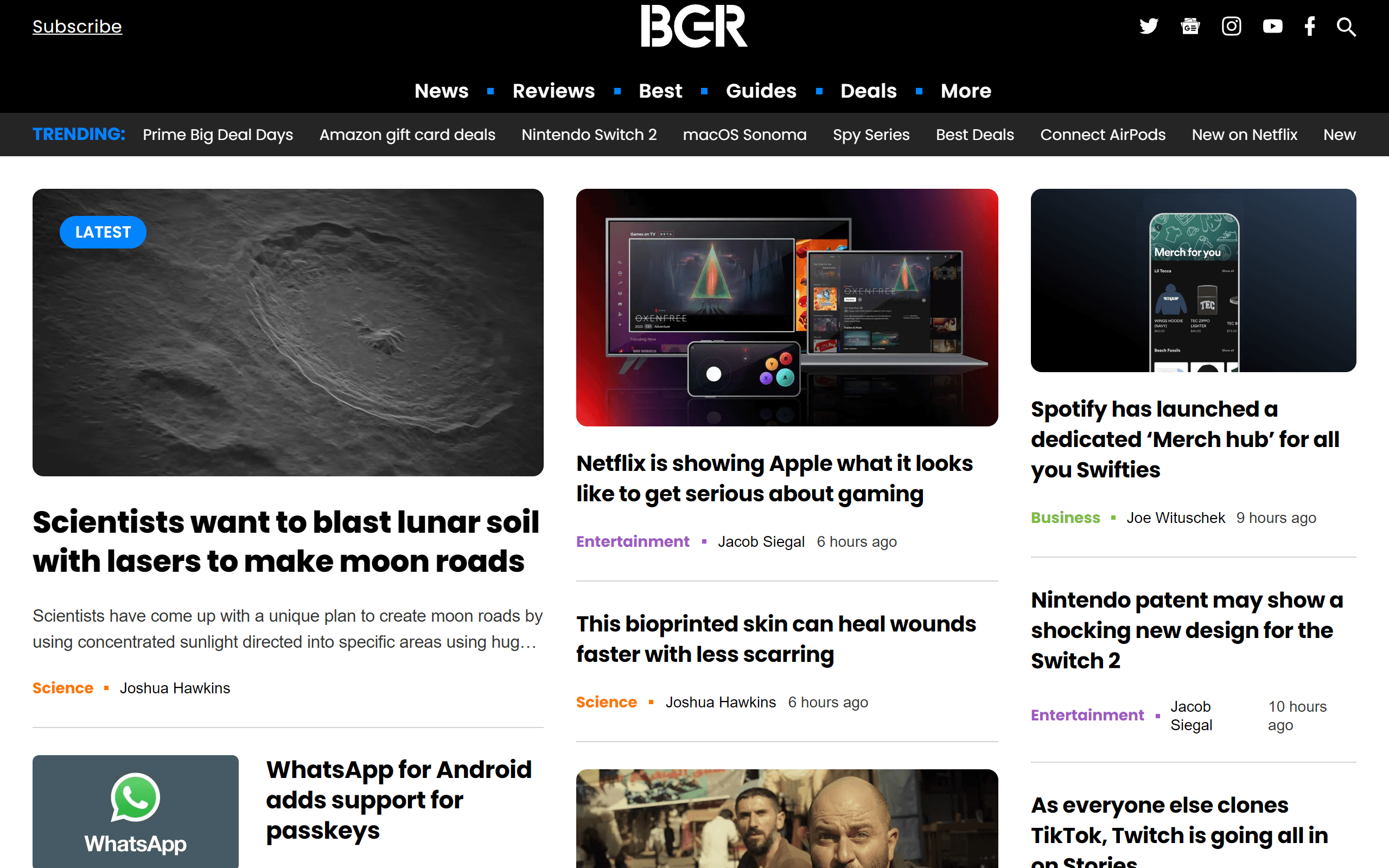Read Spotify Merch hub headline

click(1184, 439)
